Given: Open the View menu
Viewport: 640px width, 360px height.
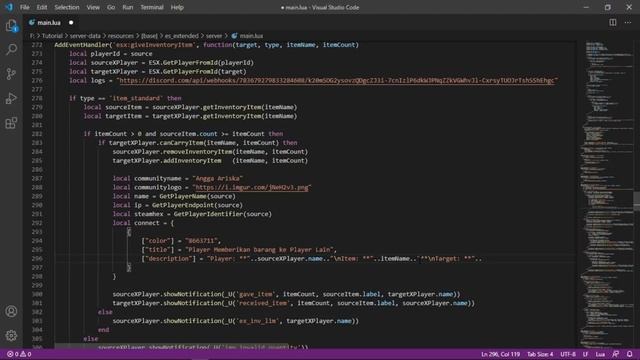Looking at the screenshot, I should pos(93,7).
